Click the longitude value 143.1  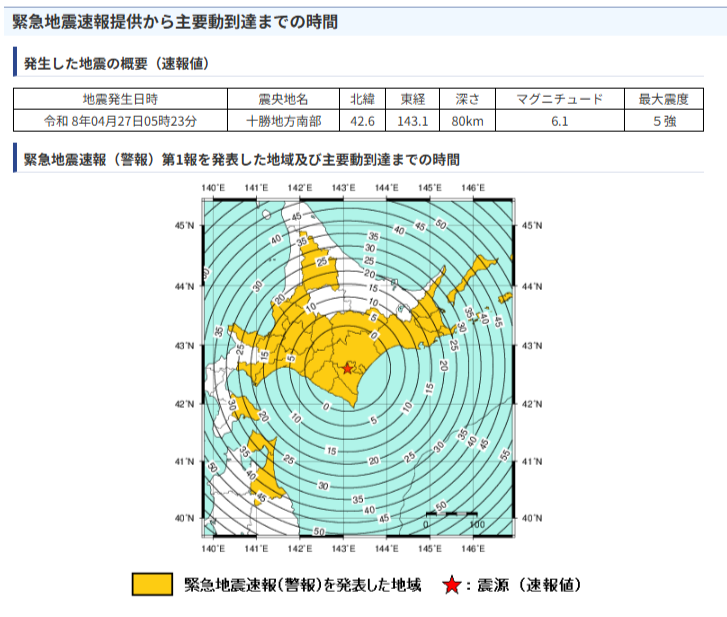pos(413,121)
